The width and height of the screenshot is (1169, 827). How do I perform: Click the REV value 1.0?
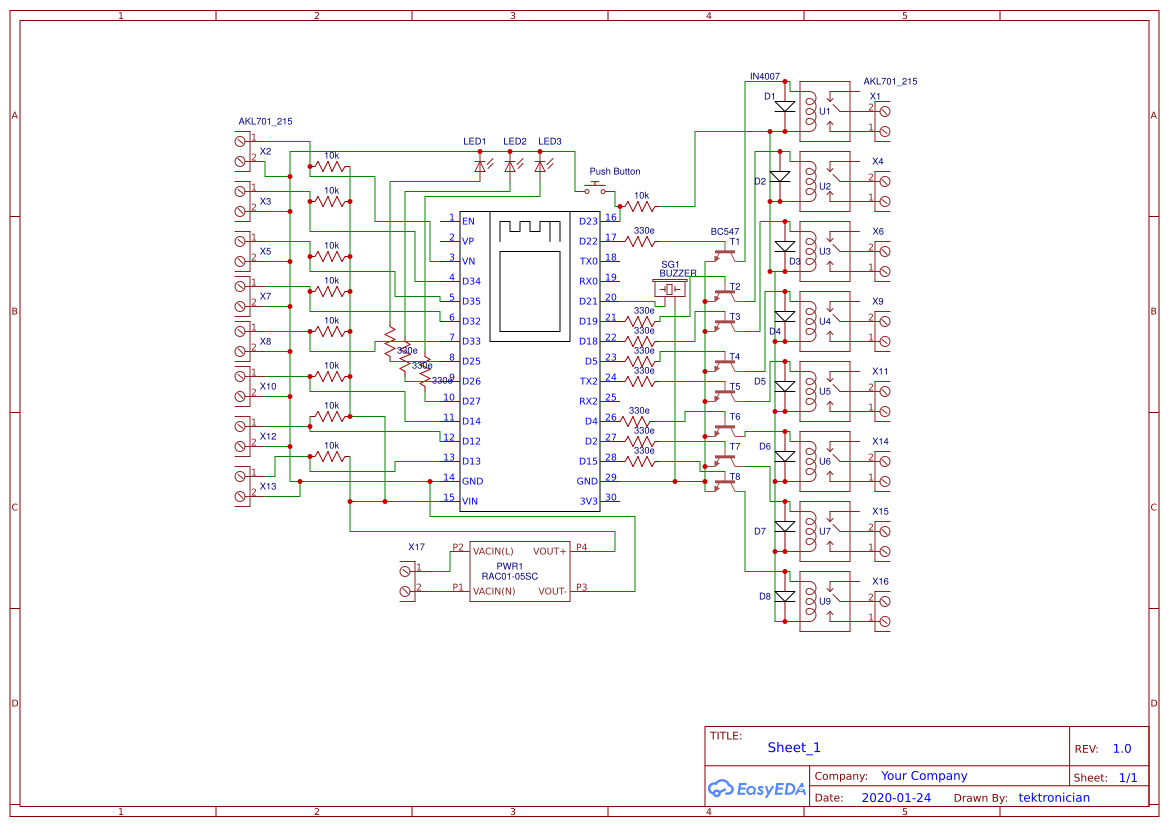(x=1122, y=749)
